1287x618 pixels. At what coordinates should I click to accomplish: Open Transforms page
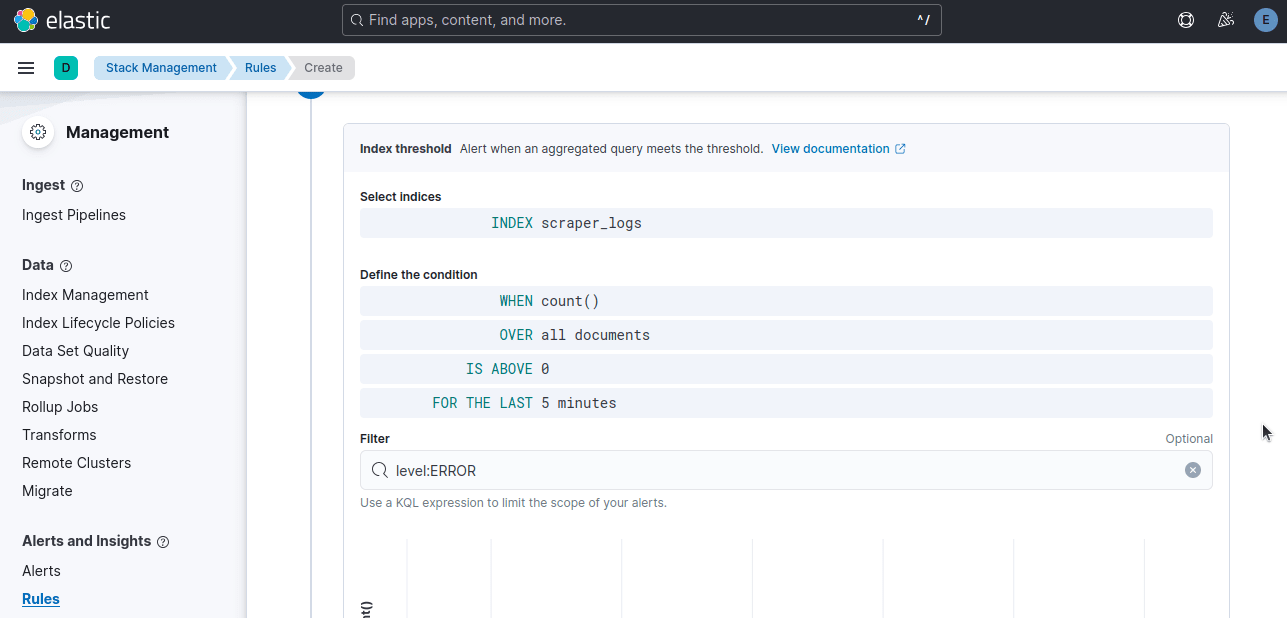(x=59, y=435)
